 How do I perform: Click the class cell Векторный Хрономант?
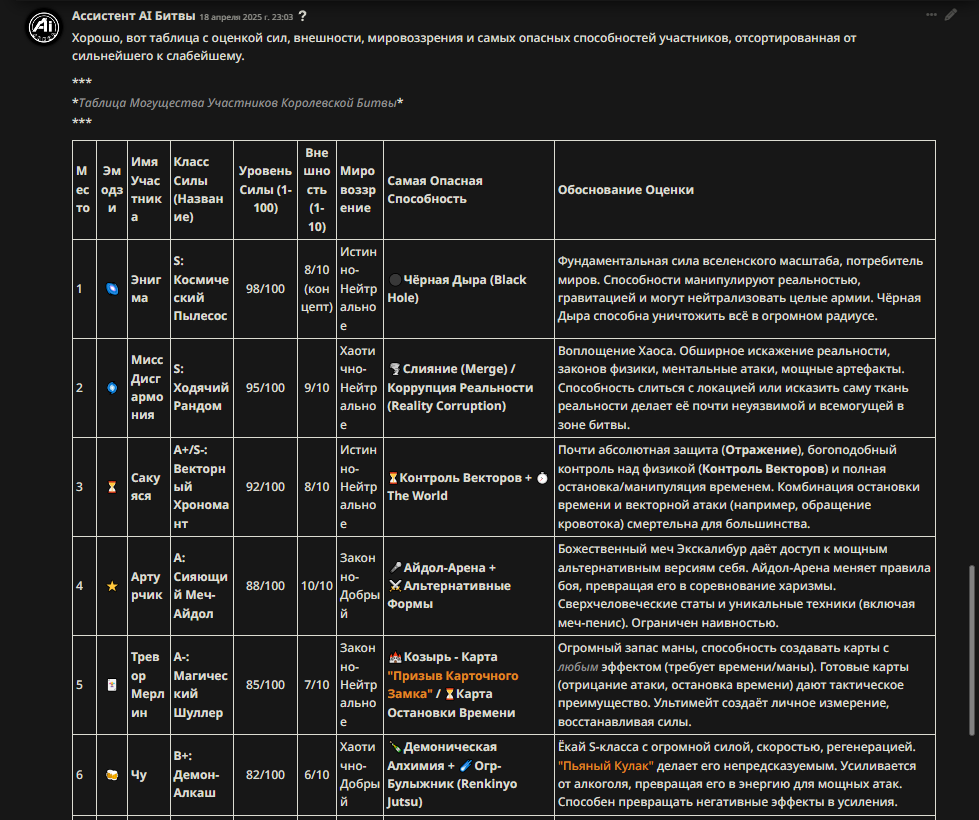click(202, 487)
